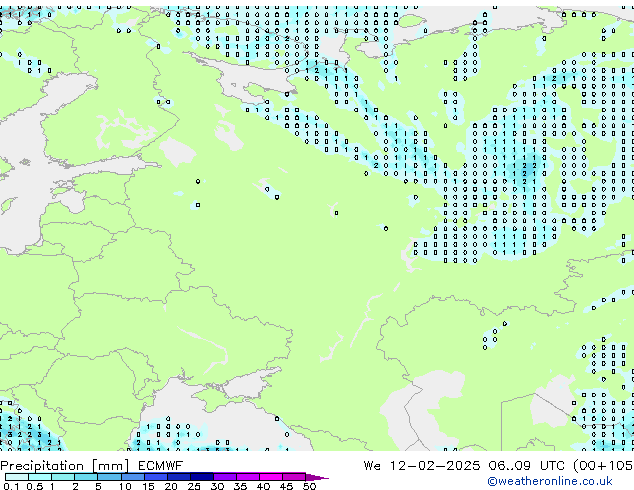The height and width of the screenshot is (490, 634).
Task: Select the 10–15 mm blue legend swatch
Action: pyautogui.click(x=133, y=477)
